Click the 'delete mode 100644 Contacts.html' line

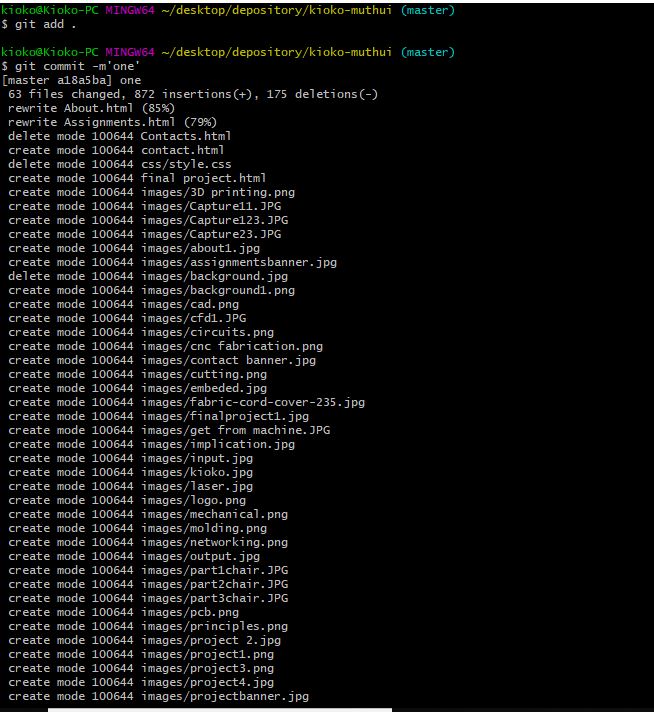[x=119, y=136]
